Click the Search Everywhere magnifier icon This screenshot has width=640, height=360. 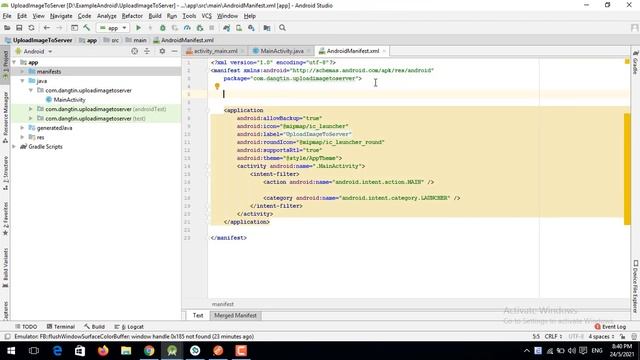tap(282, 28)
